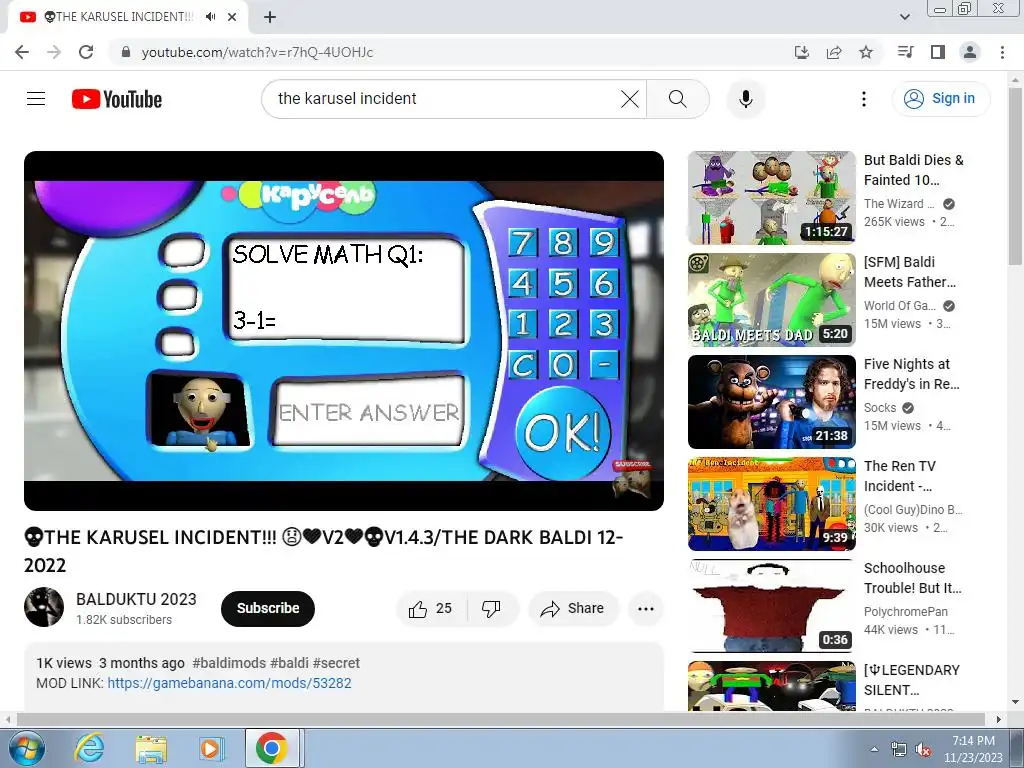Open the Chrome profile avatar icon
The height and width of the screenshot is (768, 1024).
[x=970, y=52]
